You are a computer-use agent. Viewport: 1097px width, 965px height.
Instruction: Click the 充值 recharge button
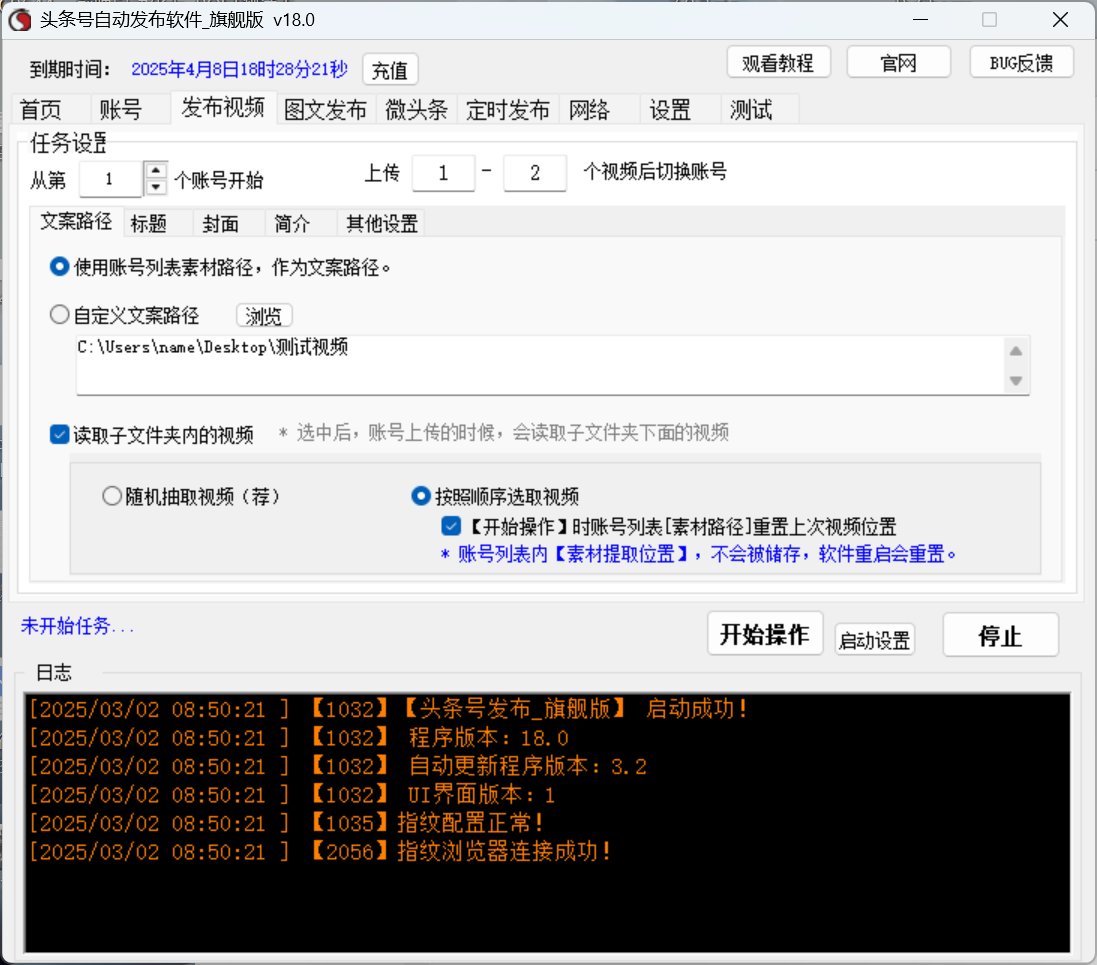pos(390,70)
